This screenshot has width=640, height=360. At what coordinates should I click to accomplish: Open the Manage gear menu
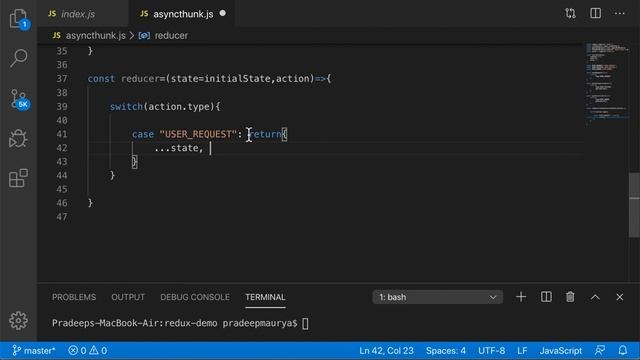point(18,320)
